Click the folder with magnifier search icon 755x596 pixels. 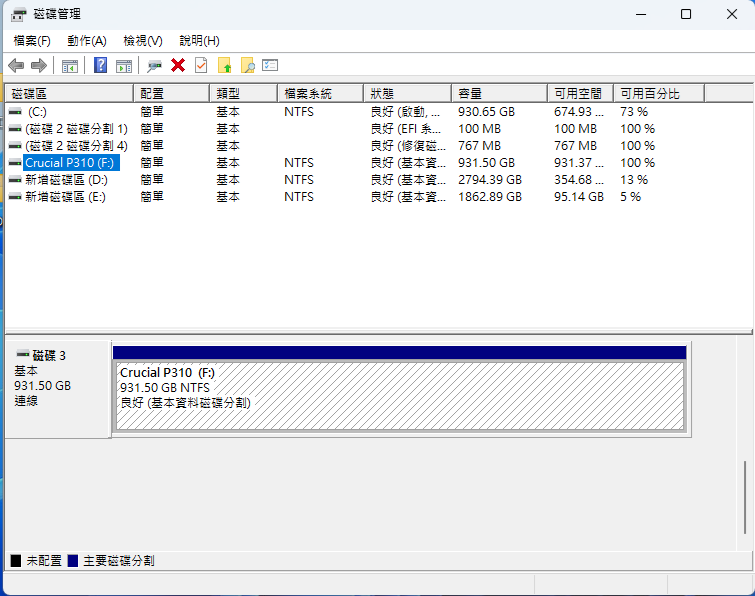coord(247,65)
